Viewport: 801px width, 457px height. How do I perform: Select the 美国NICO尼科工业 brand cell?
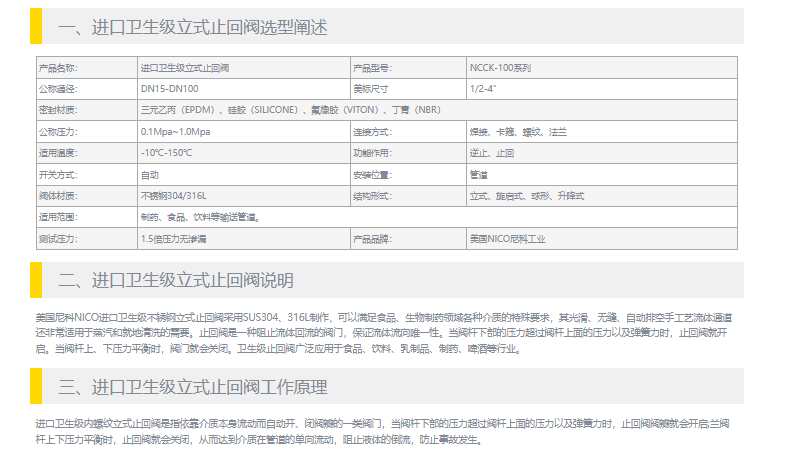coord(508,239)
